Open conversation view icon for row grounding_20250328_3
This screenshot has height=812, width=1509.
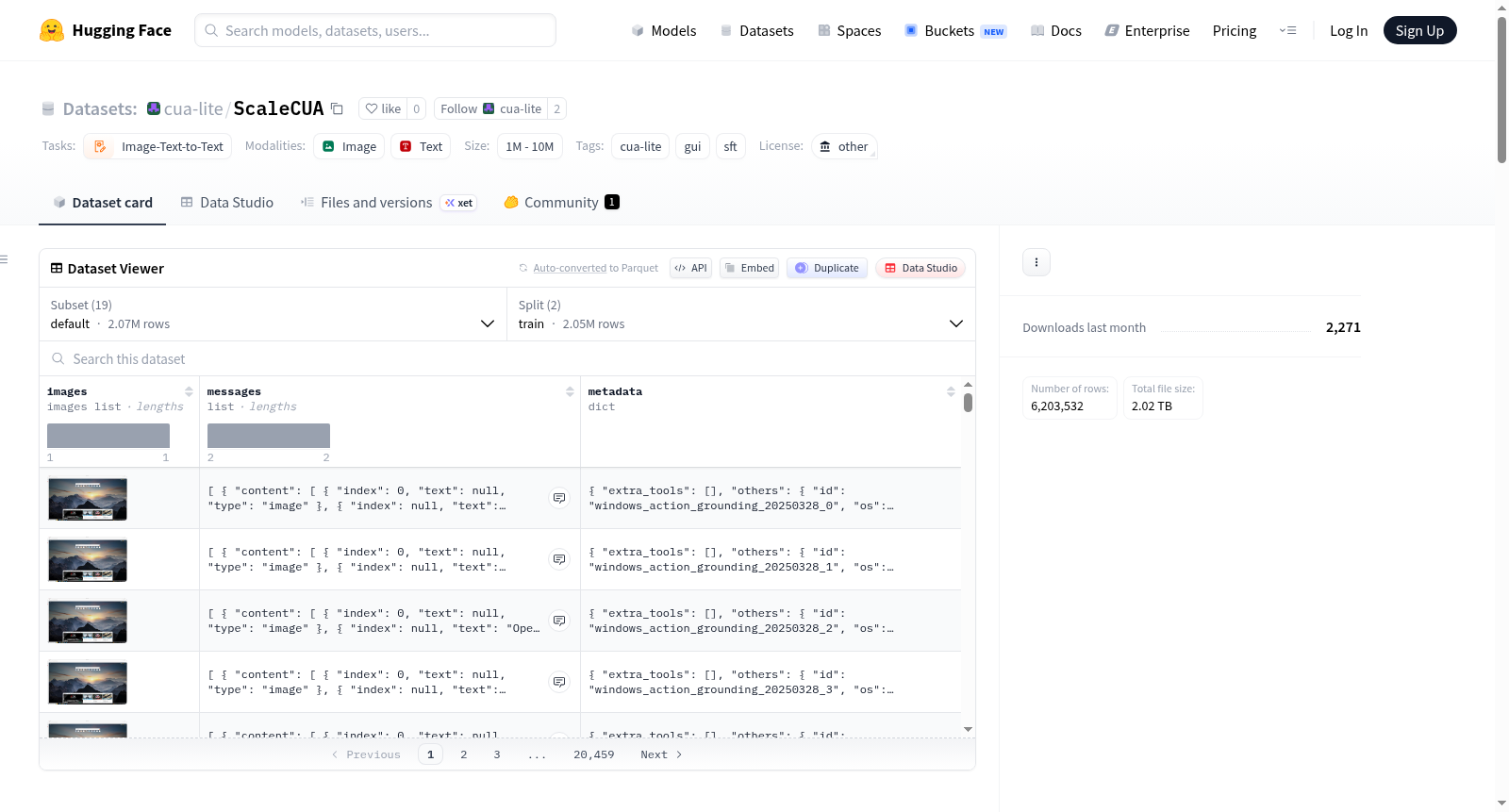click(559, 682)
